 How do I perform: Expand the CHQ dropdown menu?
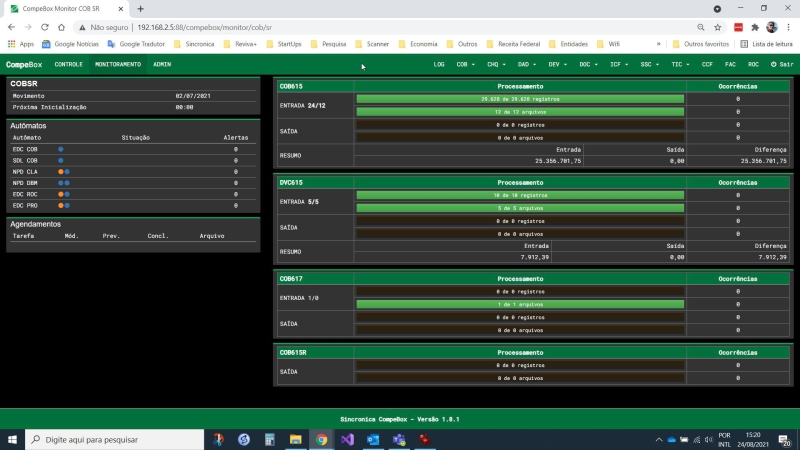[496, 65]
